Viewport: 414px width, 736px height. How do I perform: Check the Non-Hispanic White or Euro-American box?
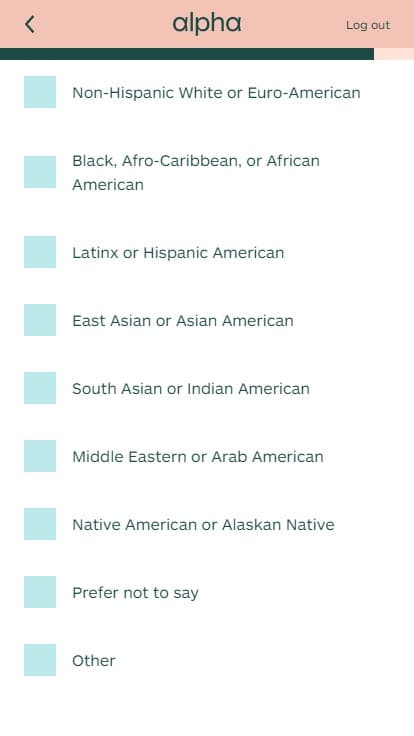(40, 92)
